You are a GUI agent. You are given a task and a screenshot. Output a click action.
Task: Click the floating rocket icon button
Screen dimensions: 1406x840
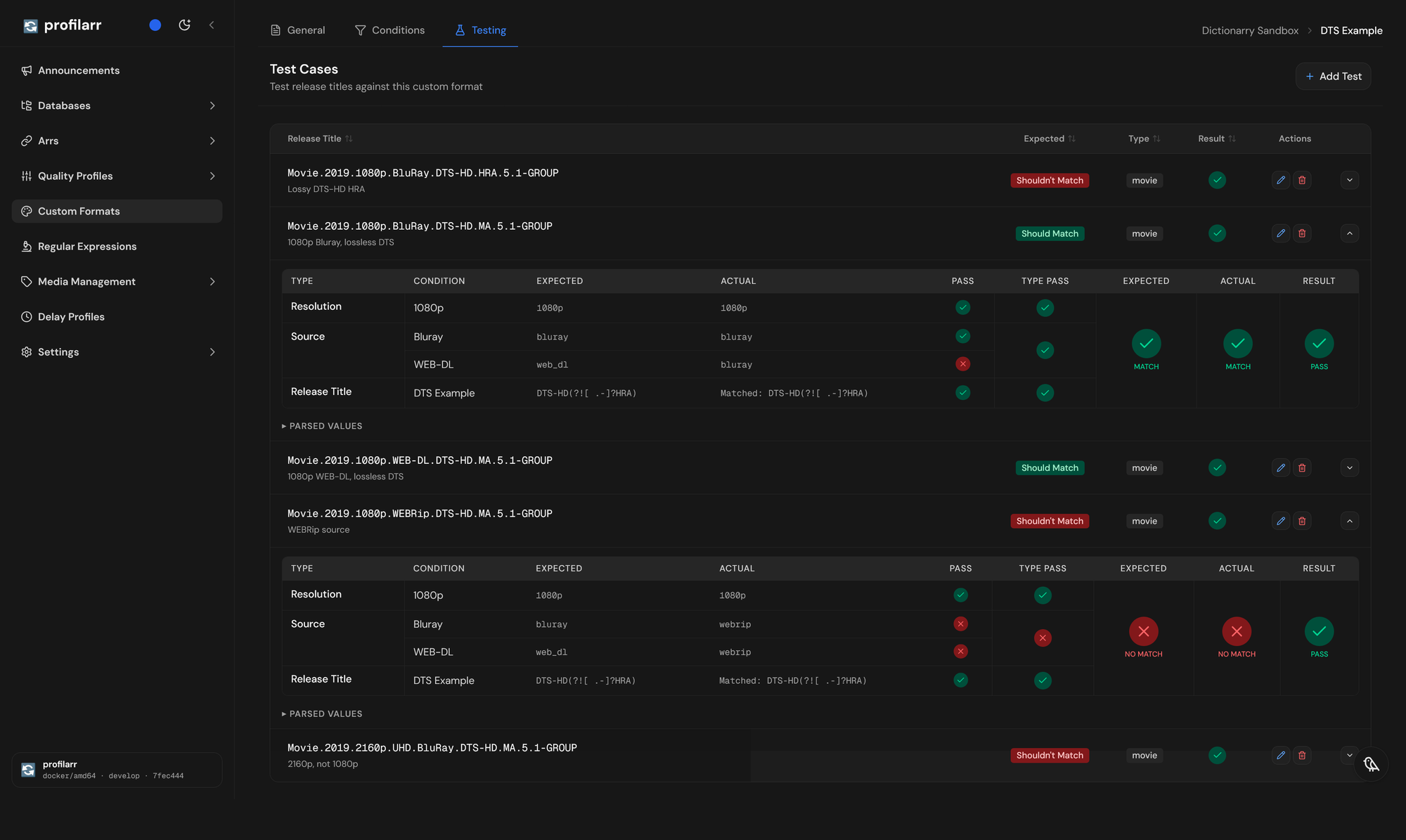(1371, 764)
